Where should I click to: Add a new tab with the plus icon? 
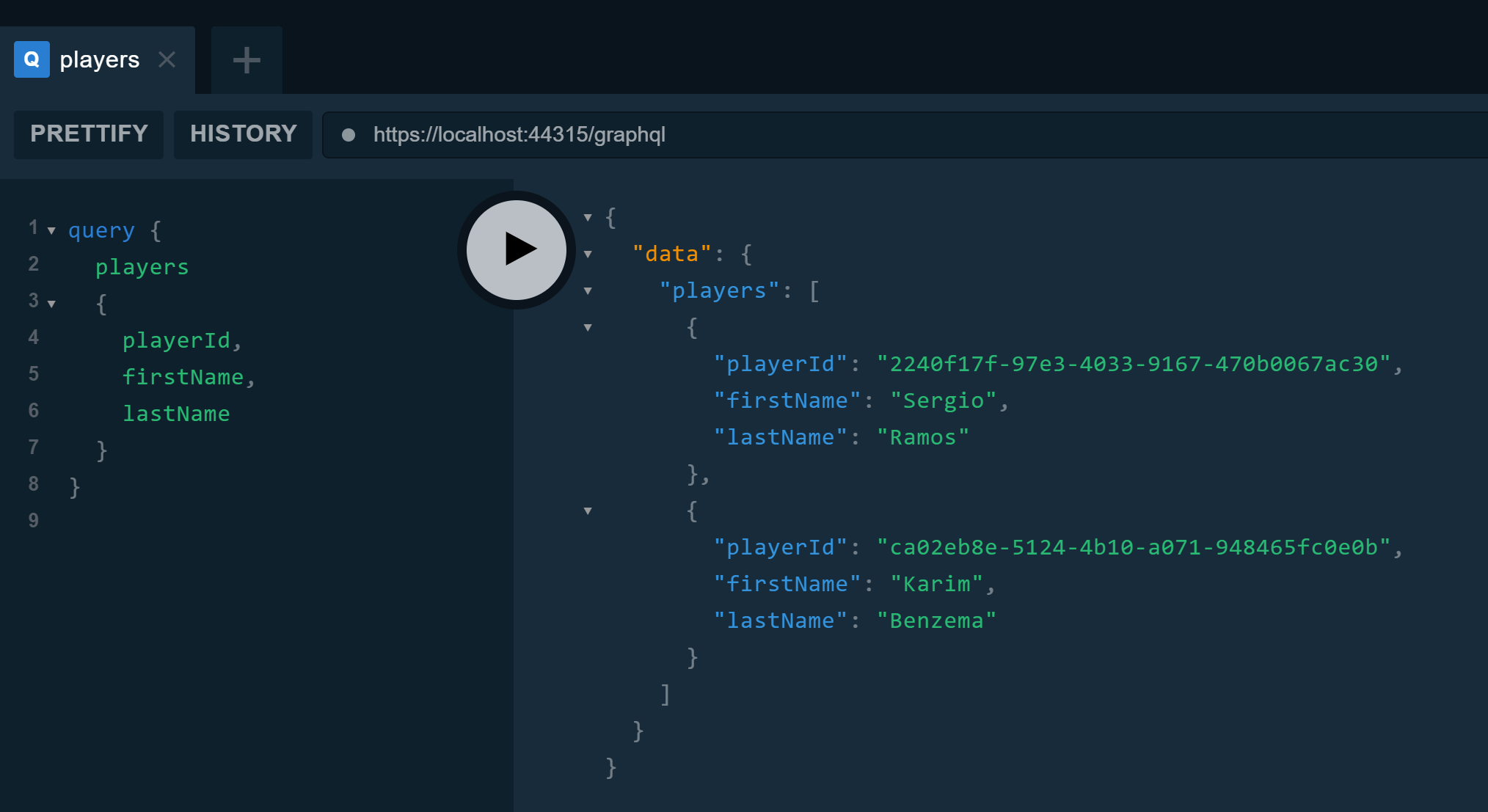pos(247,60)
